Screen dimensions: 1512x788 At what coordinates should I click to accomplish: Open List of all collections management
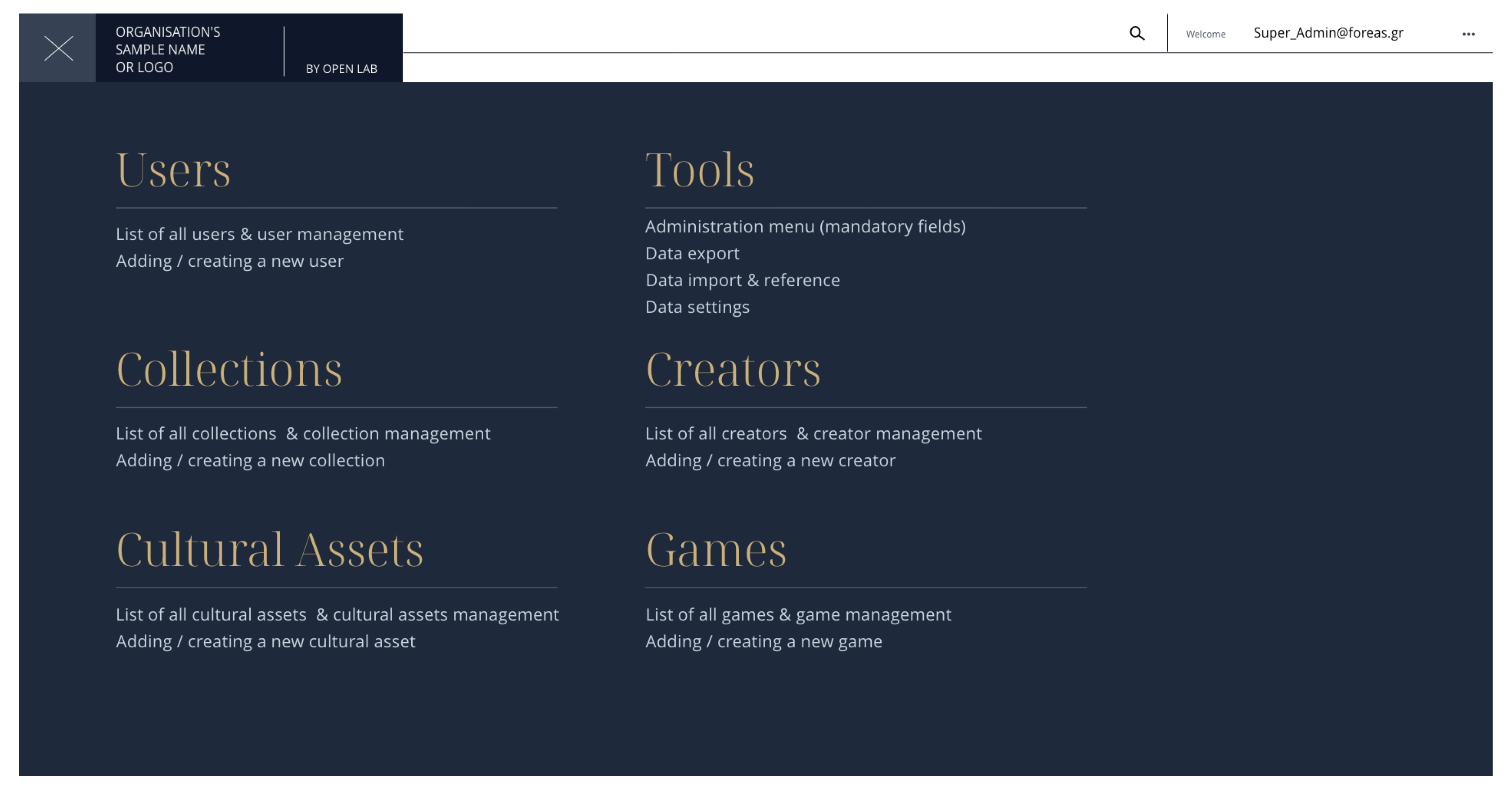coord(302,434)
